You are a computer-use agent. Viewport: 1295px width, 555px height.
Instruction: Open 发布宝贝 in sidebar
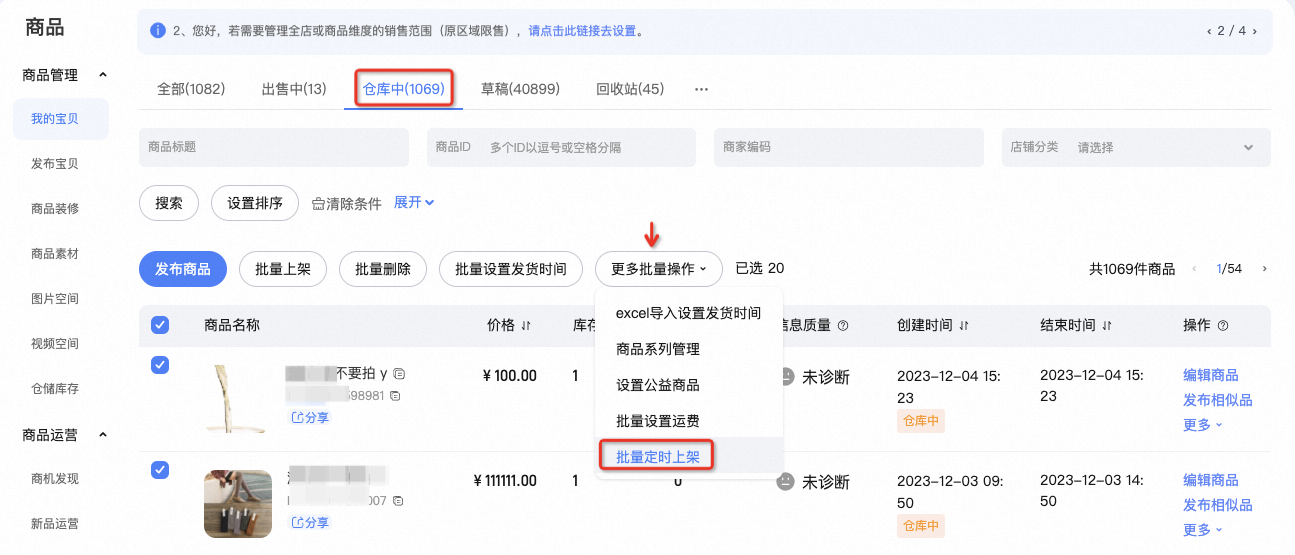(55, 164)
